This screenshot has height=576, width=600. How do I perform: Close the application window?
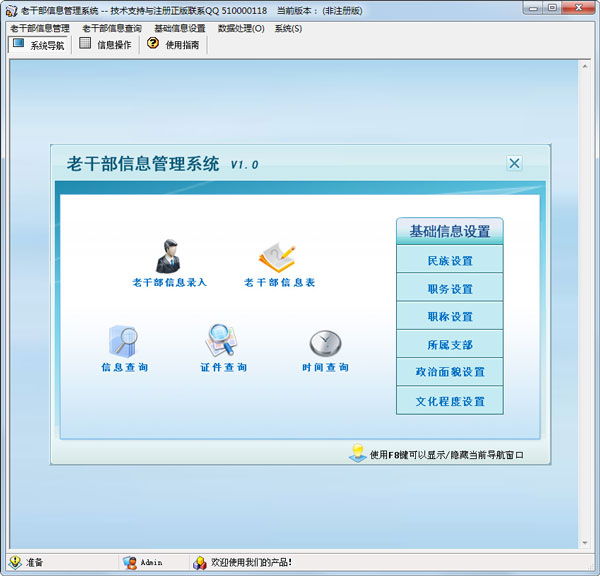point(579,8)
